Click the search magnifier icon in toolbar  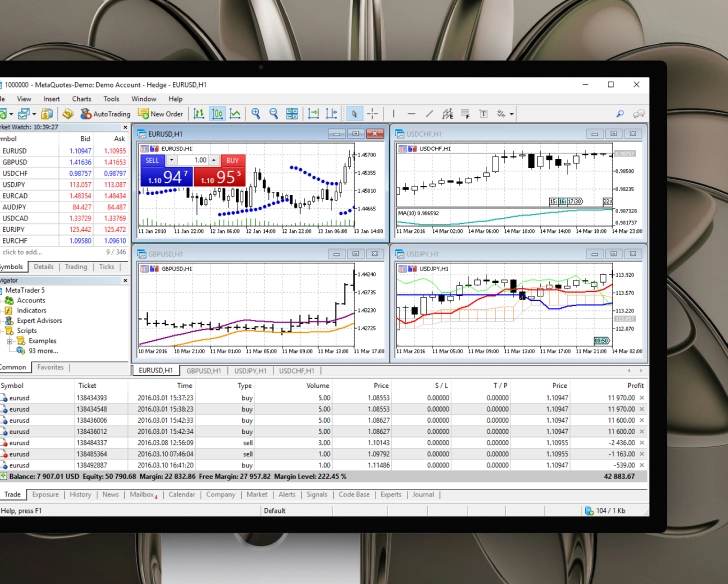pos(620,114)
